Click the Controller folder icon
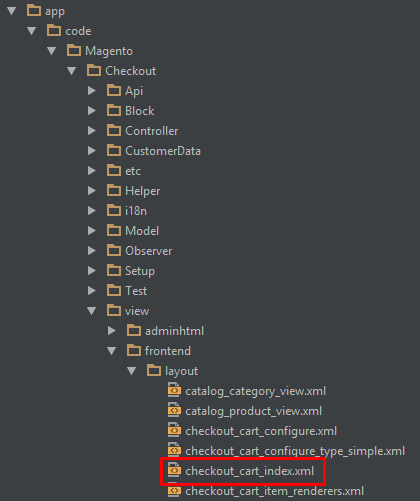Screen dimensions: 420x501 tap(114, 130)
